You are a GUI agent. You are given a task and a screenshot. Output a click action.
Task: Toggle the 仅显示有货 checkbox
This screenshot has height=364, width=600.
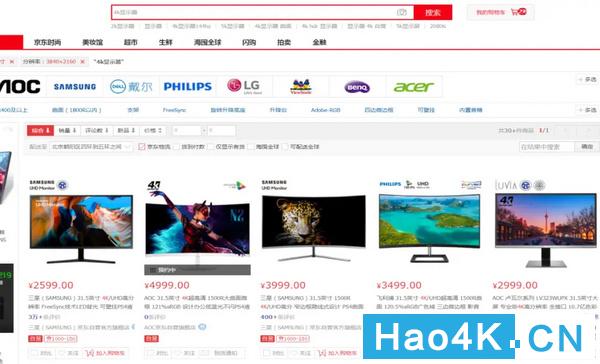(x=210, y=147)
